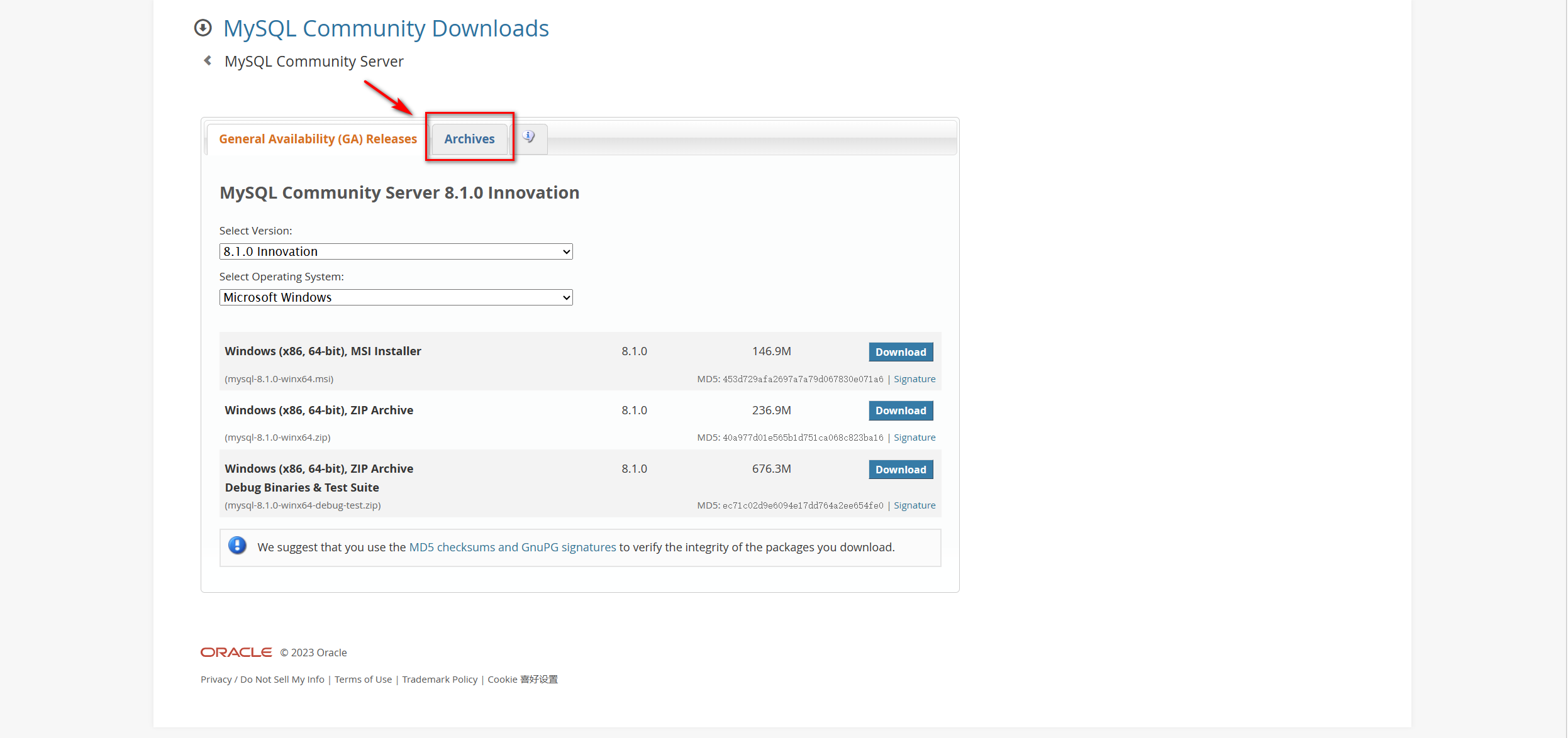Open MD5 checksums and GnuPG signatures link
Screen dimensions: 1568x738
(x=513, y=547)
